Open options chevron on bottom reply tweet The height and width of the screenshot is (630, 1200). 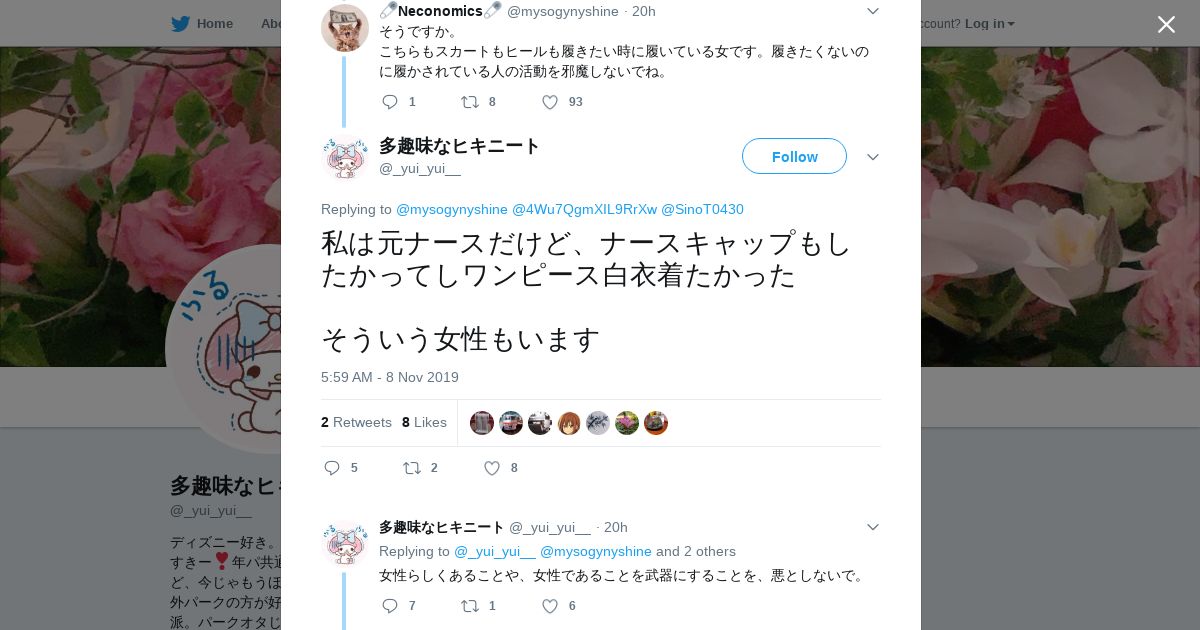873,527
